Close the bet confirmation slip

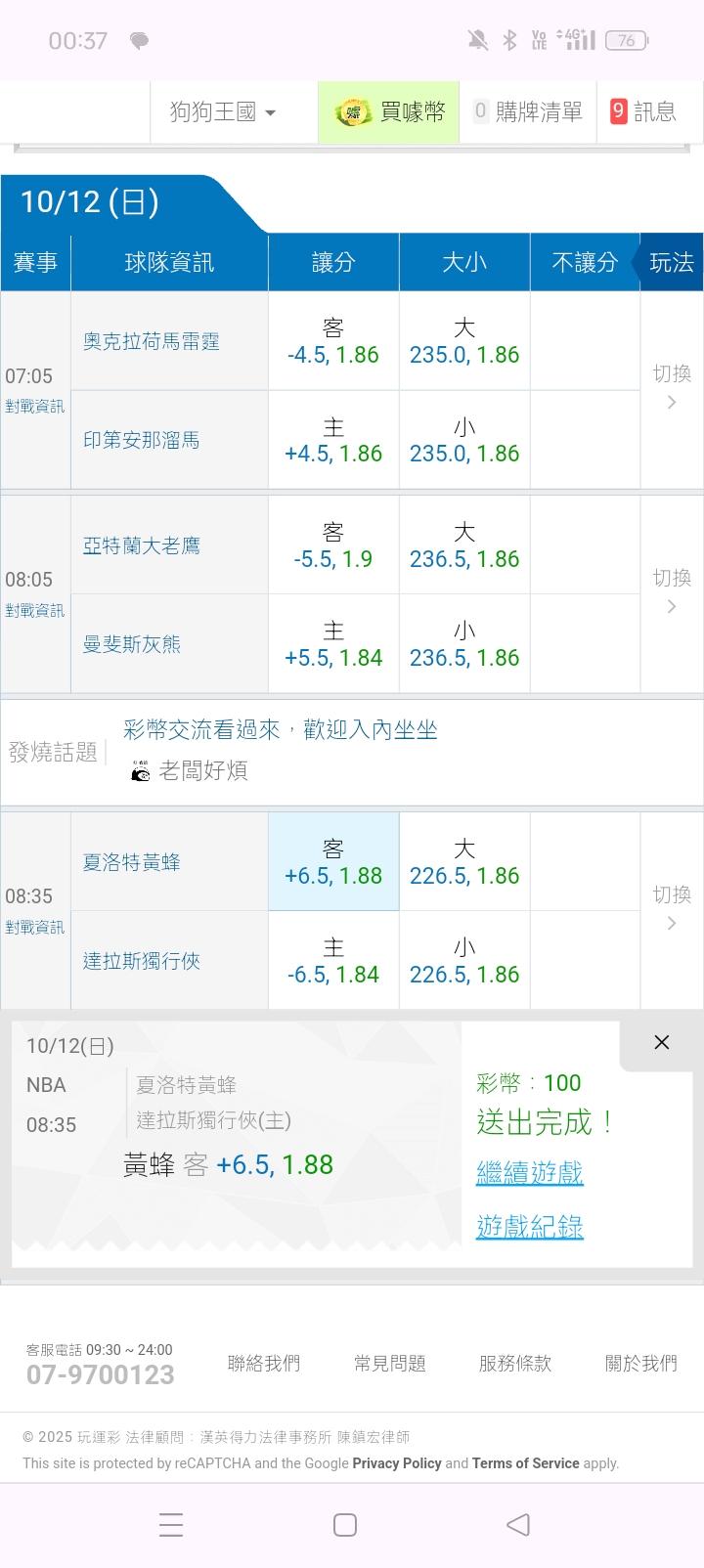coord(662,1042)
